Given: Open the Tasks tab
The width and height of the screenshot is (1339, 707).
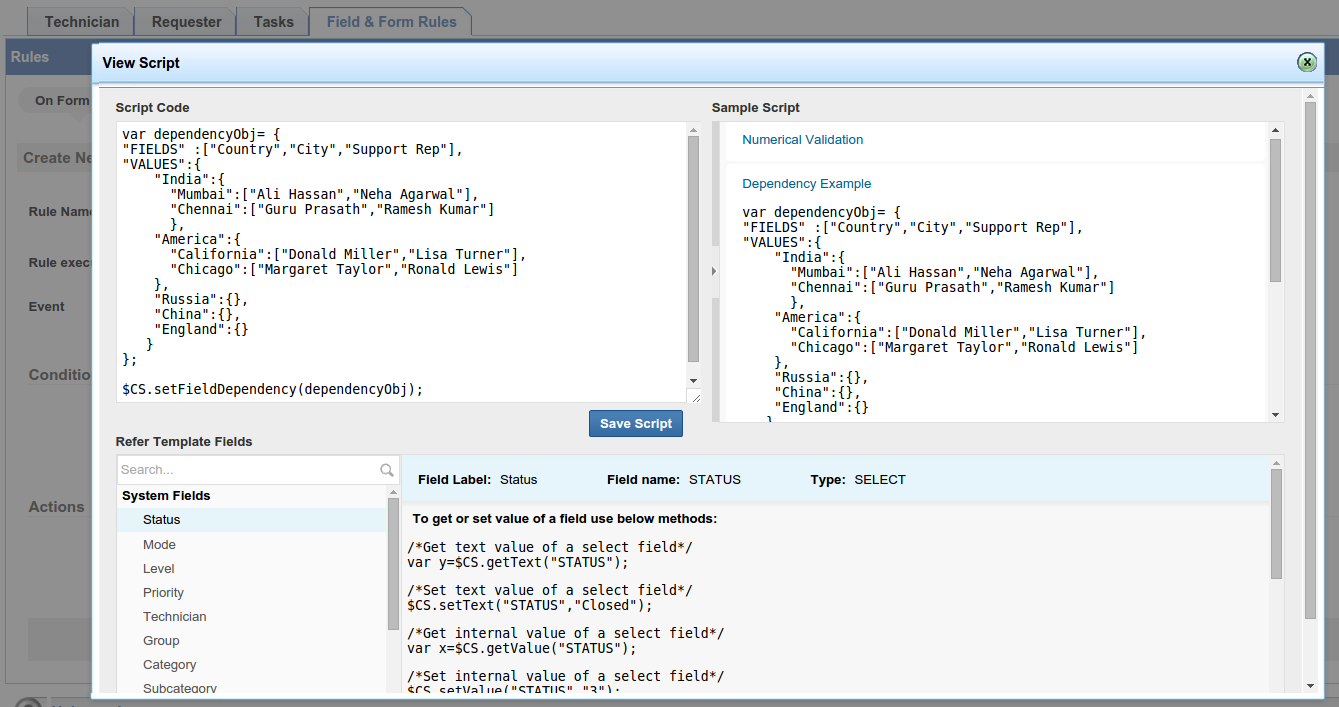Looking at the screenshot, I should pyautogui.click(x=273, y=22).
